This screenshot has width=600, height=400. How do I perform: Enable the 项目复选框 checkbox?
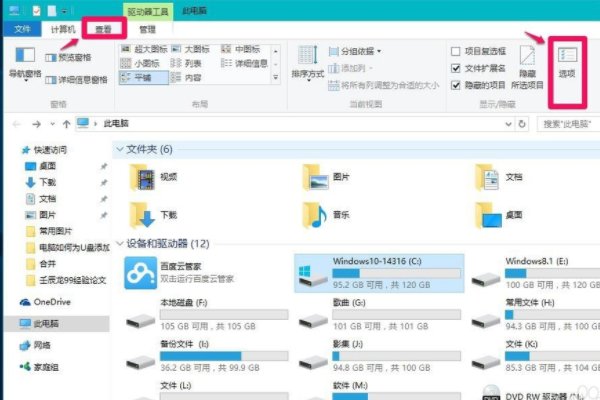coord(455,51)
